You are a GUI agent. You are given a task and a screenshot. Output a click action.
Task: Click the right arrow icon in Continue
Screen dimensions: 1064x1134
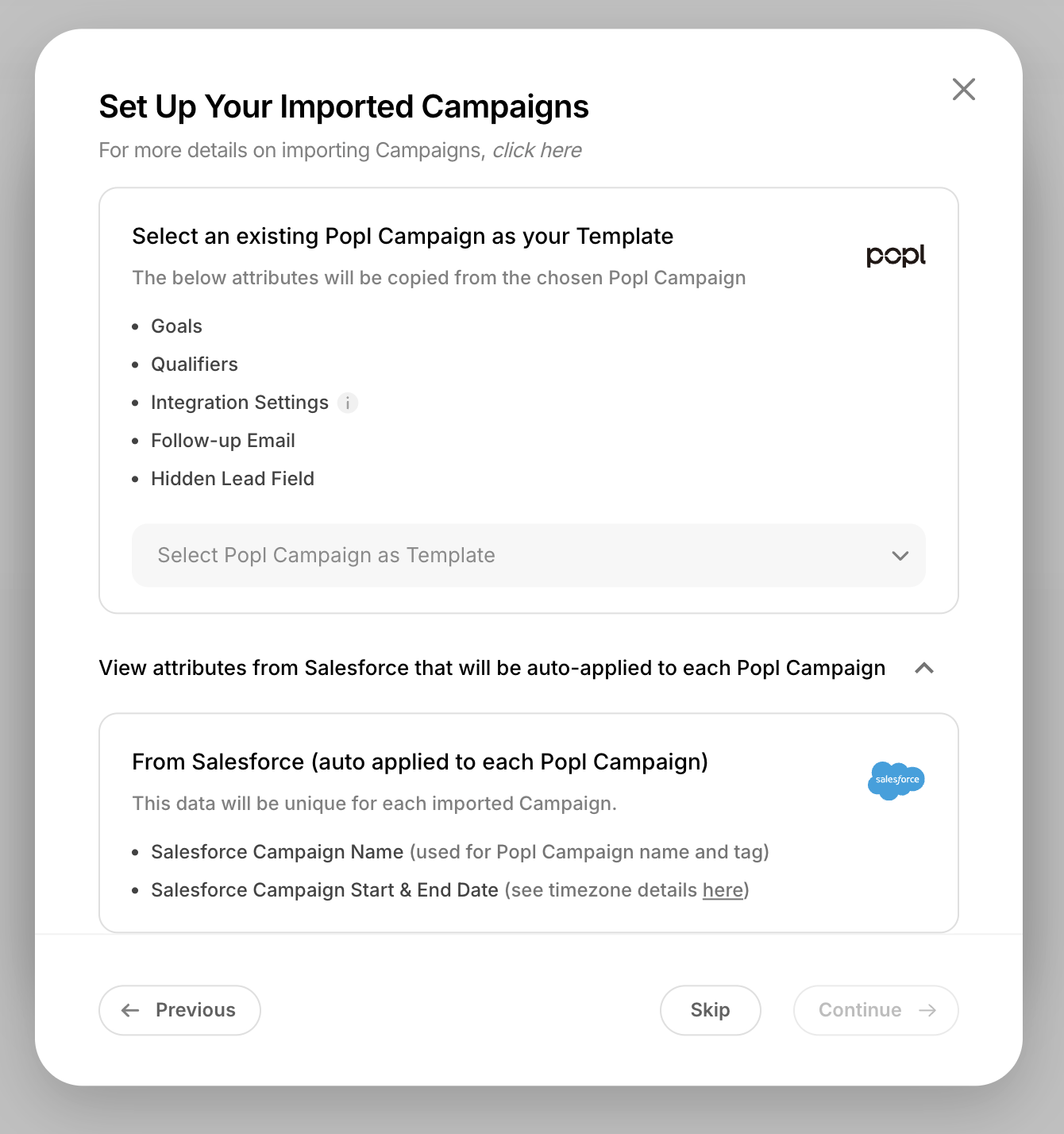(927, 1010)
